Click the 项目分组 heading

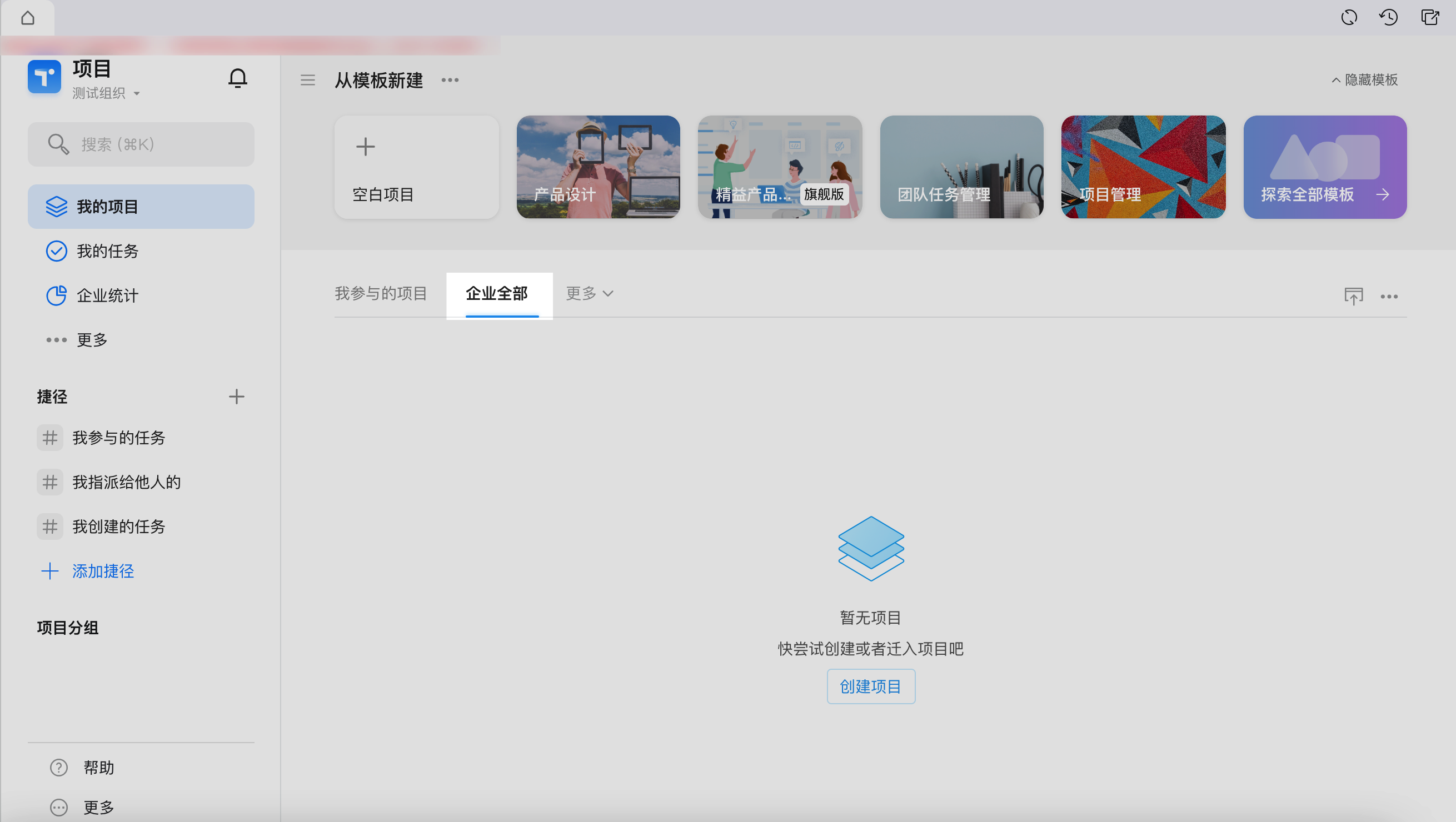(68, 628)
